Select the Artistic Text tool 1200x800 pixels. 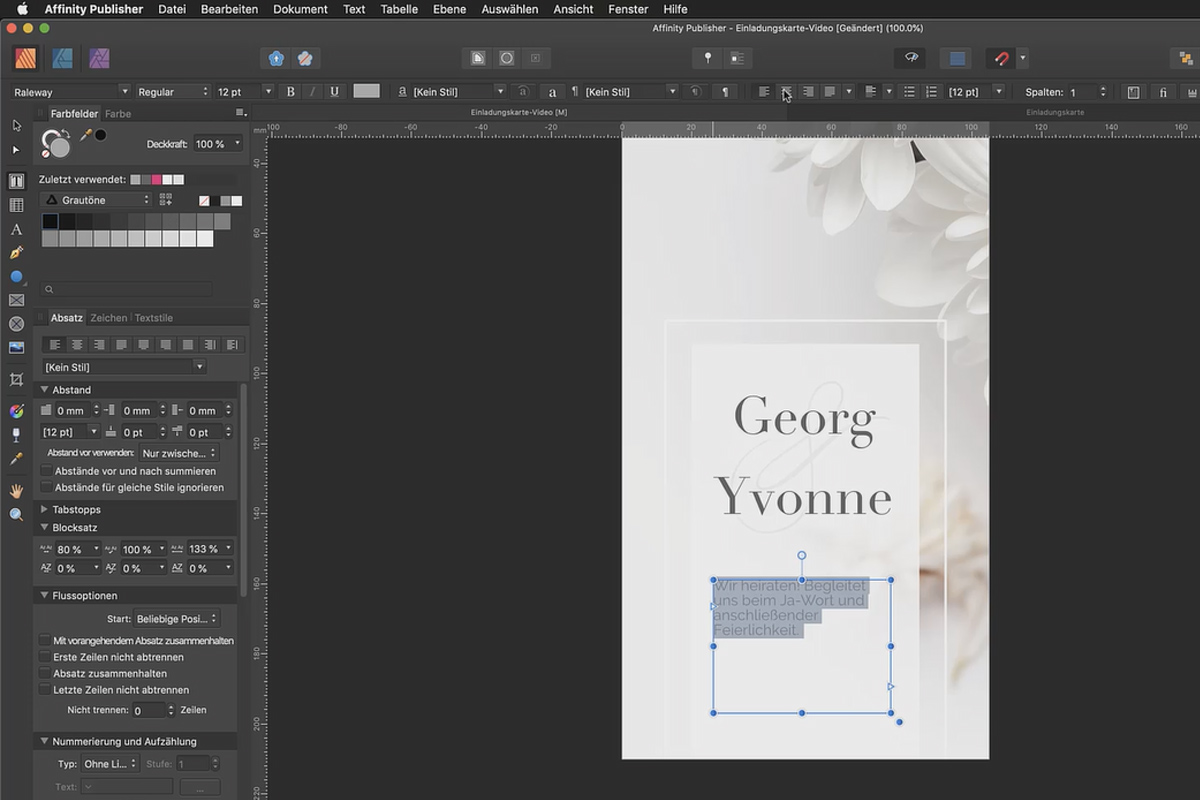click(x=16, y=229)
